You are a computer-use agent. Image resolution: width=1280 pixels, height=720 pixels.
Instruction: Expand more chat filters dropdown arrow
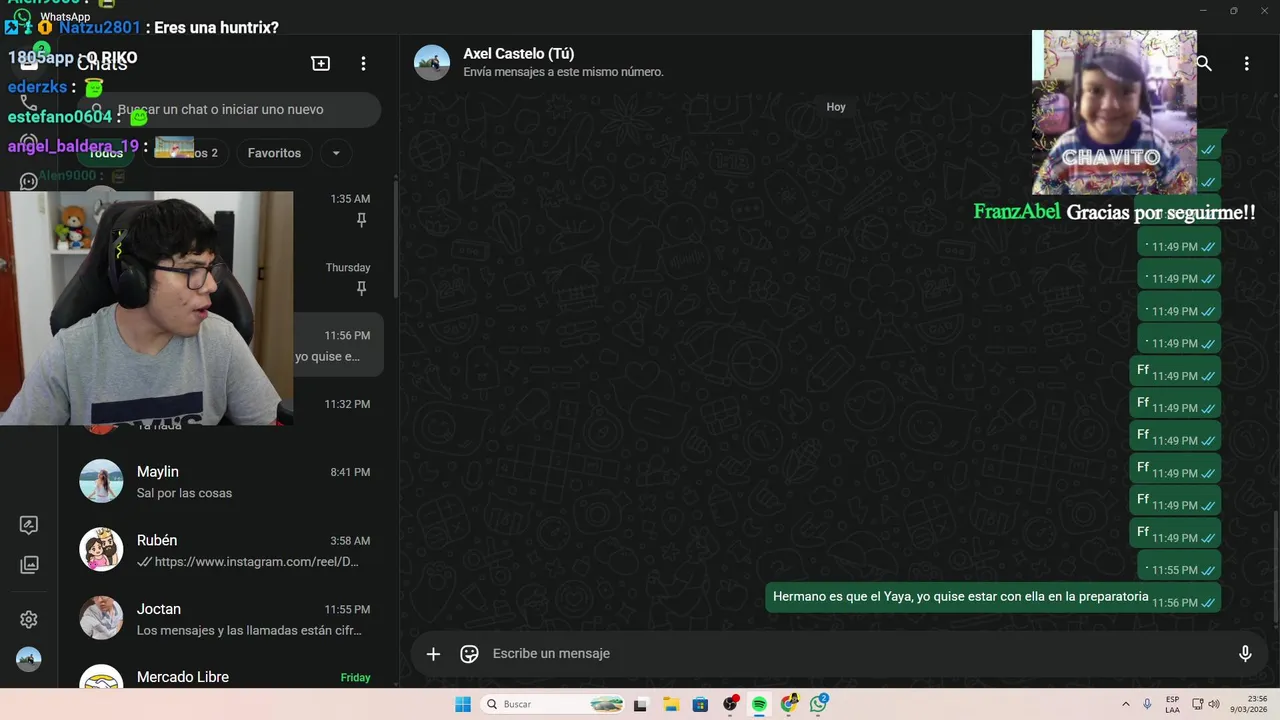pos(336,153)
